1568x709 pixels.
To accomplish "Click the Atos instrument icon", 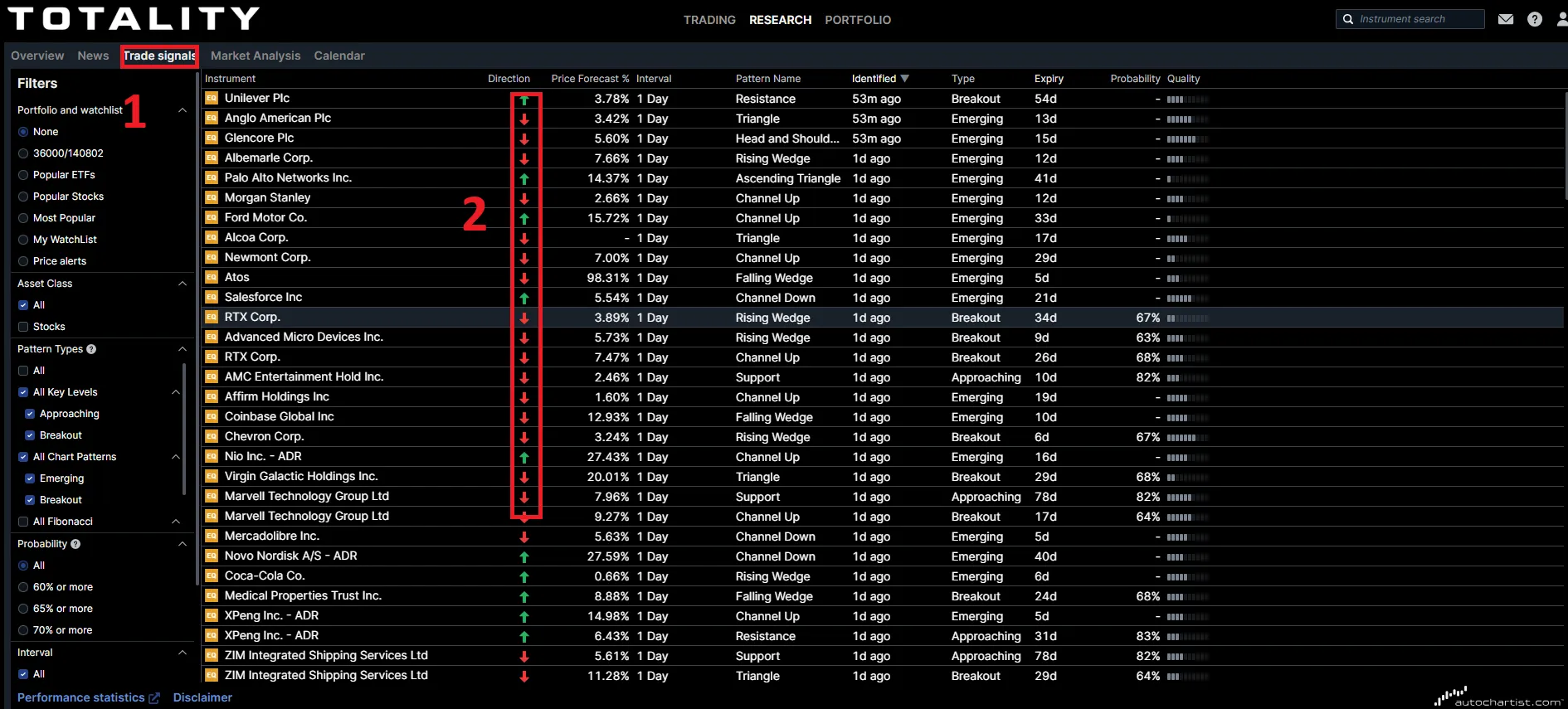I will 212,277.
